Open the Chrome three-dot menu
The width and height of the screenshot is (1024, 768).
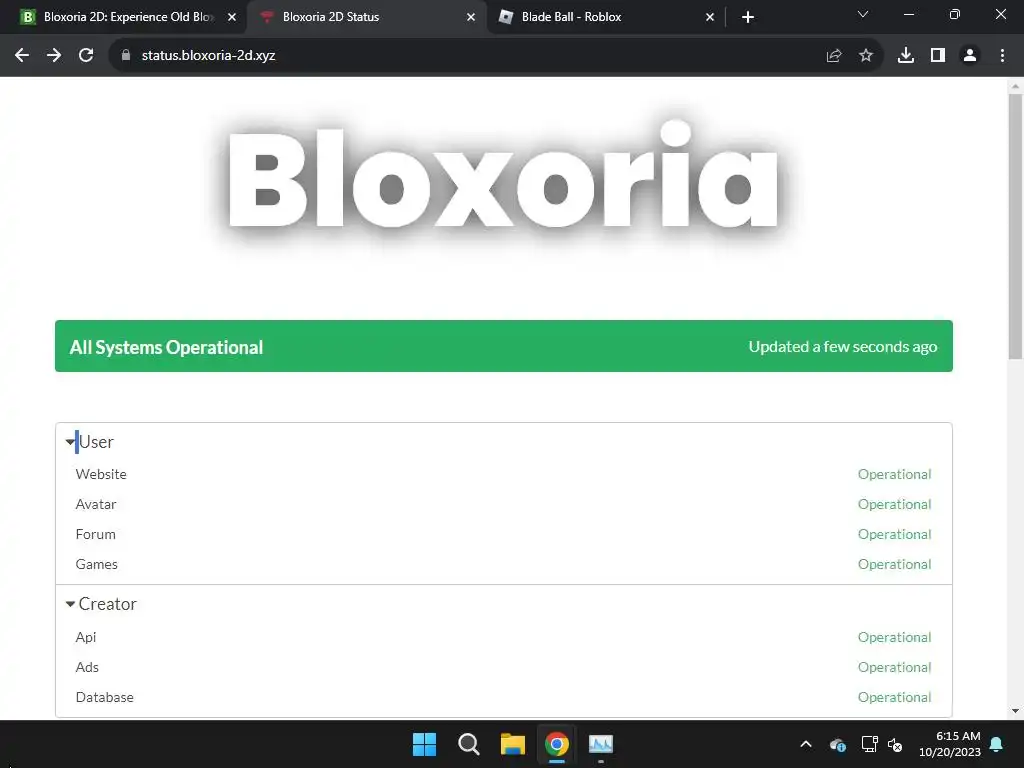pyautogui.click(x=1002, y=56)
